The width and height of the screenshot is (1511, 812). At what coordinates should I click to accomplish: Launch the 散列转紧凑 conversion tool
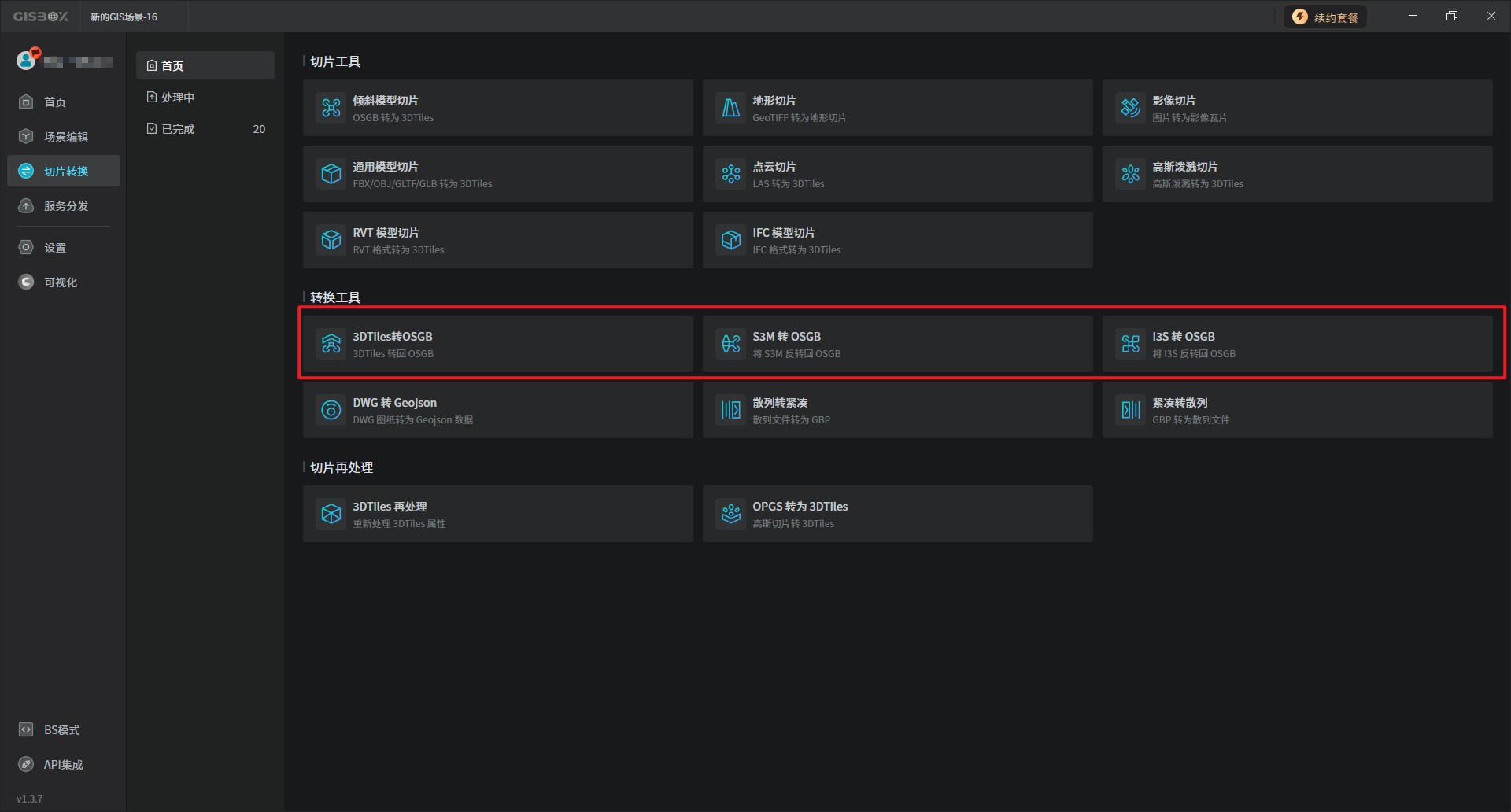[x=897, y=410]
